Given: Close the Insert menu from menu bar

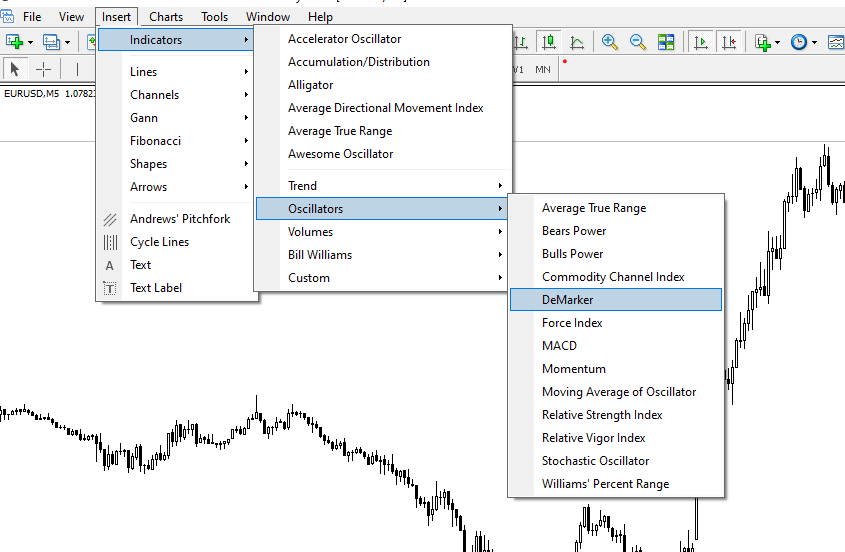Looking at the screenshot, I should click(x=116, y=17).
